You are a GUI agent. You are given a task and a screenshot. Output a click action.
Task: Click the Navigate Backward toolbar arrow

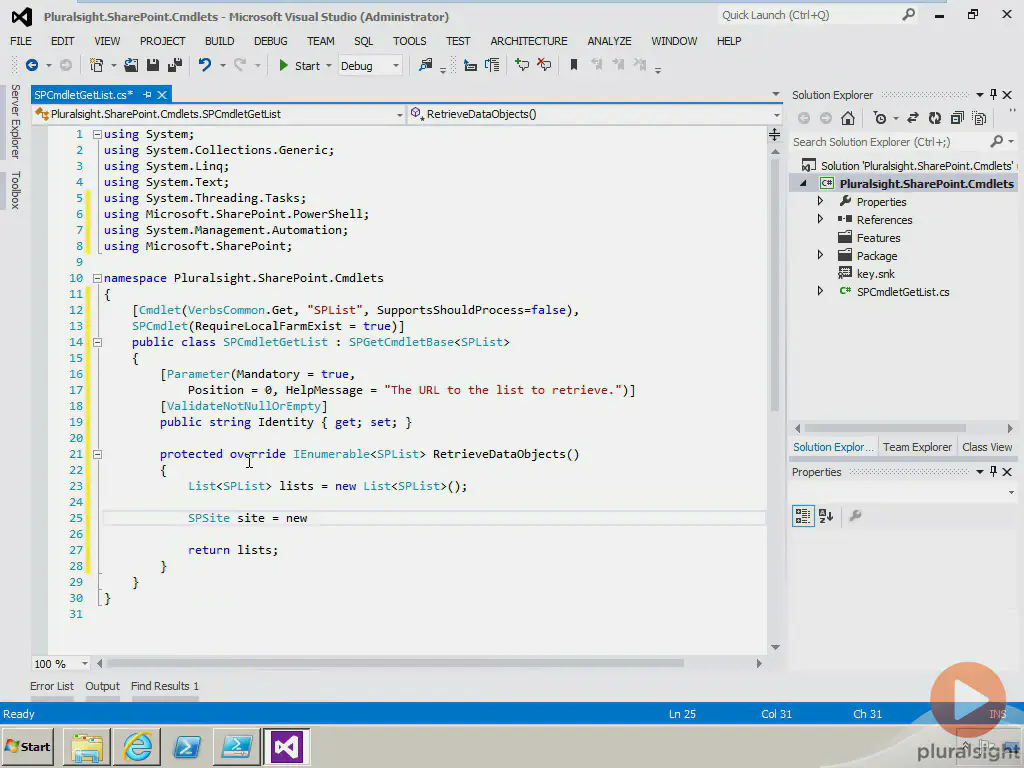pos(31,65)
